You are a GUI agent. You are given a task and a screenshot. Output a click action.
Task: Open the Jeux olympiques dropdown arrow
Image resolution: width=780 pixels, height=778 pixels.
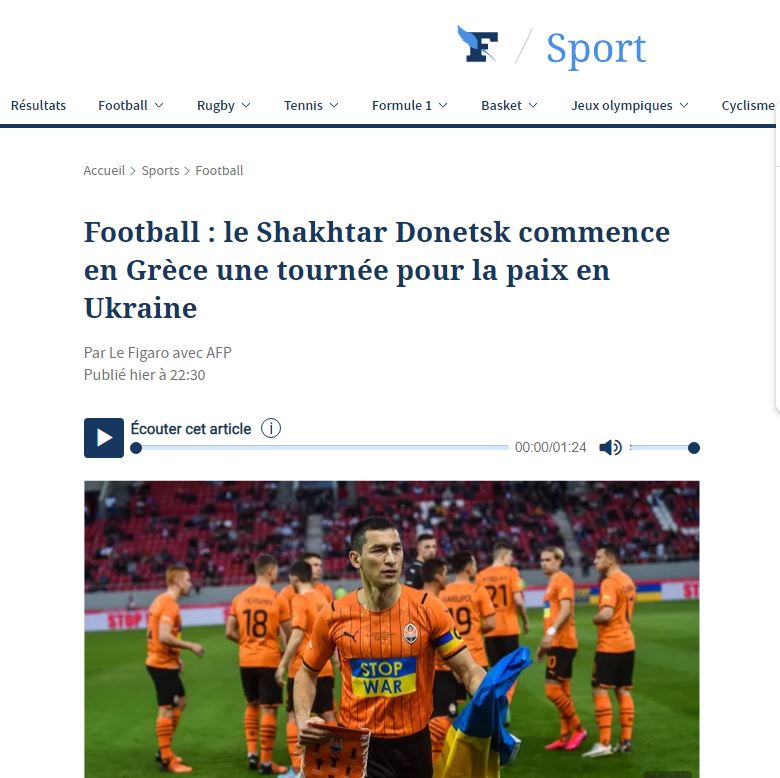tap(684, 105)
